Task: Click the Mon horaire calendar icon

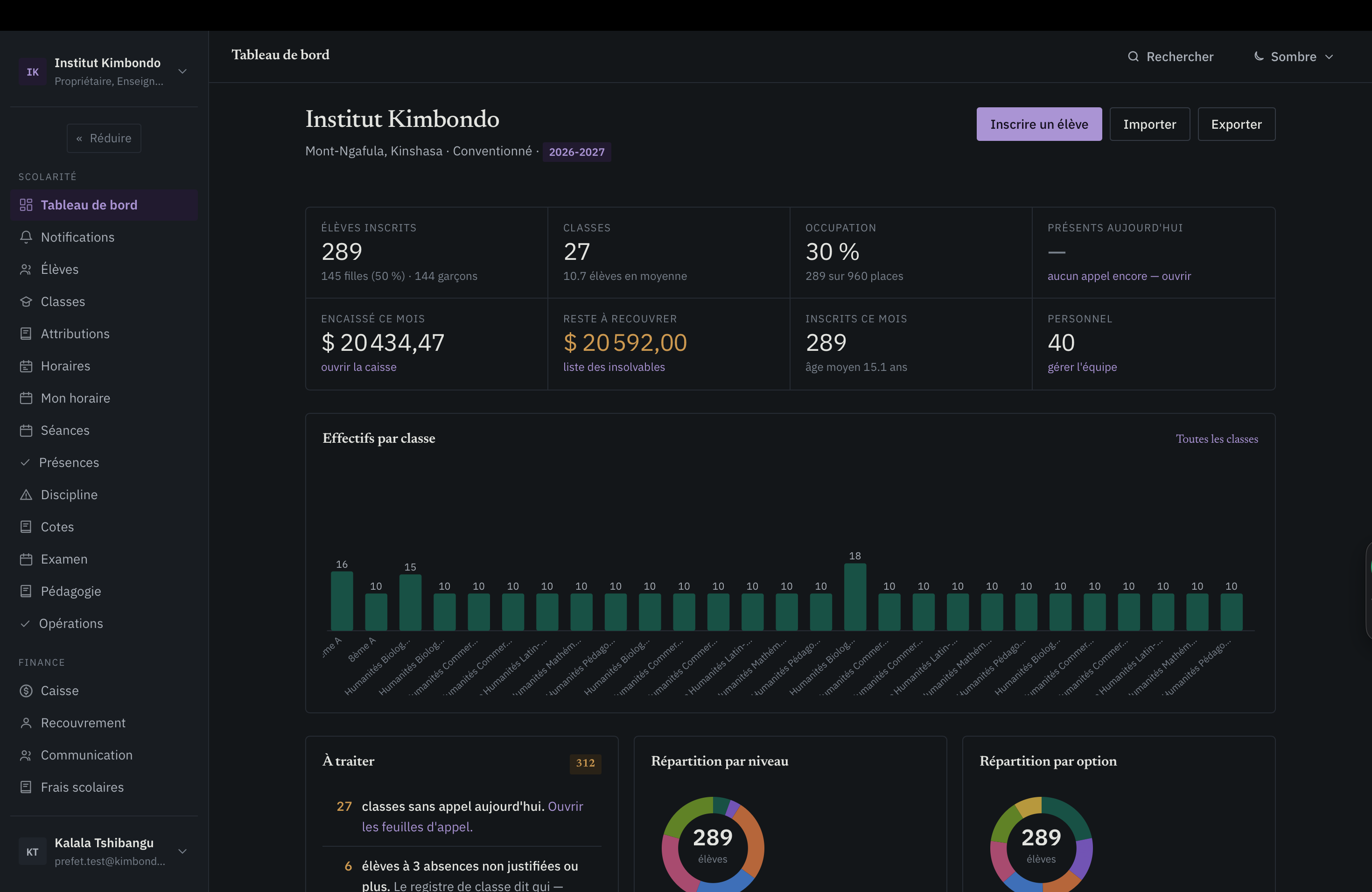Action: [26, 398]
